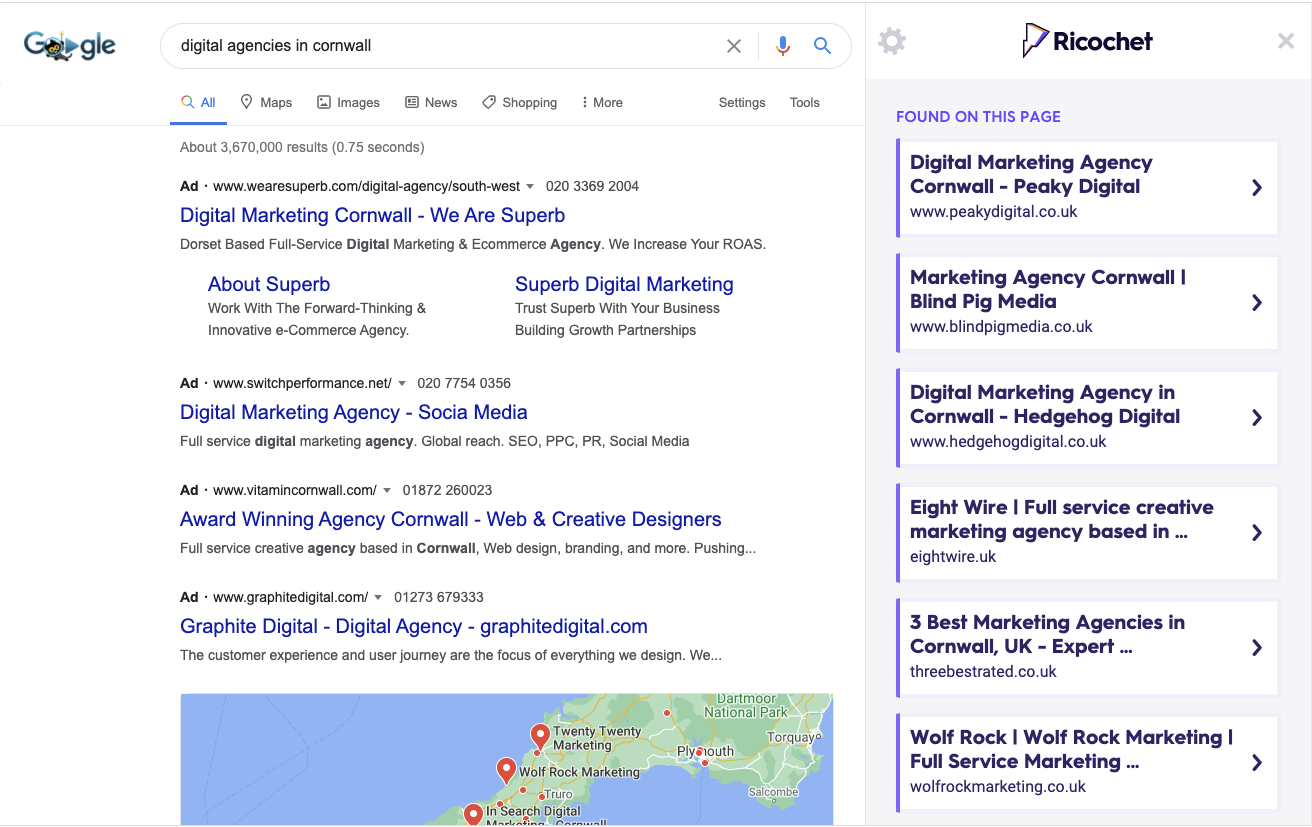Expand the switchperformance.net ad info arrow
The height and width of the screenshot is (827, 1312).
click(x=402, y=383)
